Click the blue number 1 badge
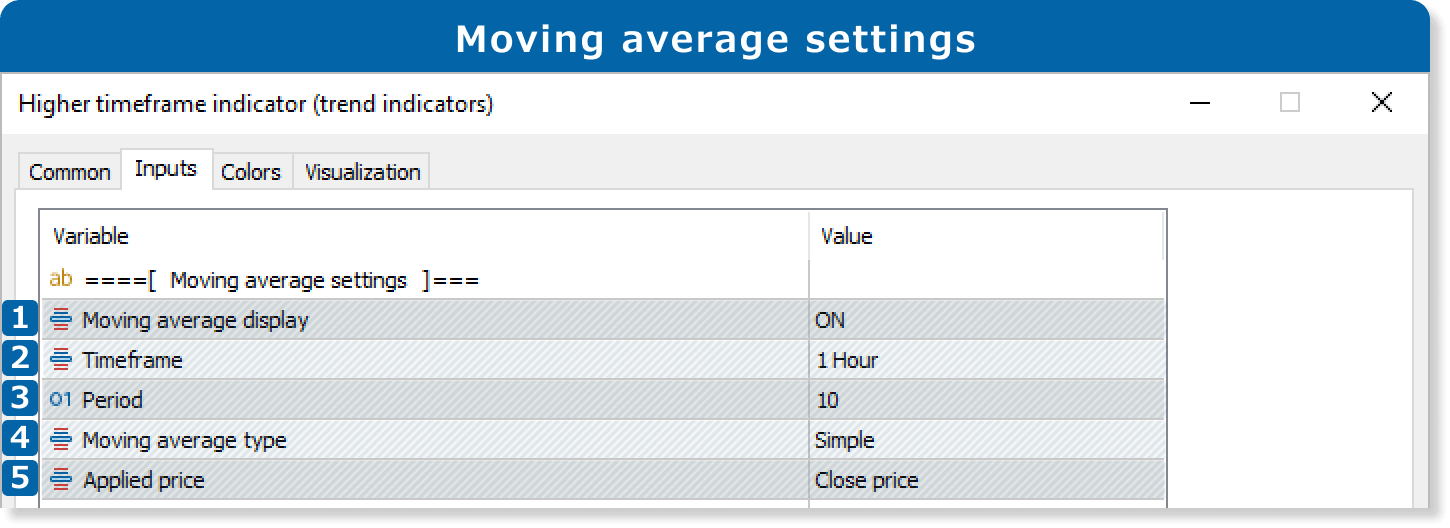 click(x=19, y=319)
